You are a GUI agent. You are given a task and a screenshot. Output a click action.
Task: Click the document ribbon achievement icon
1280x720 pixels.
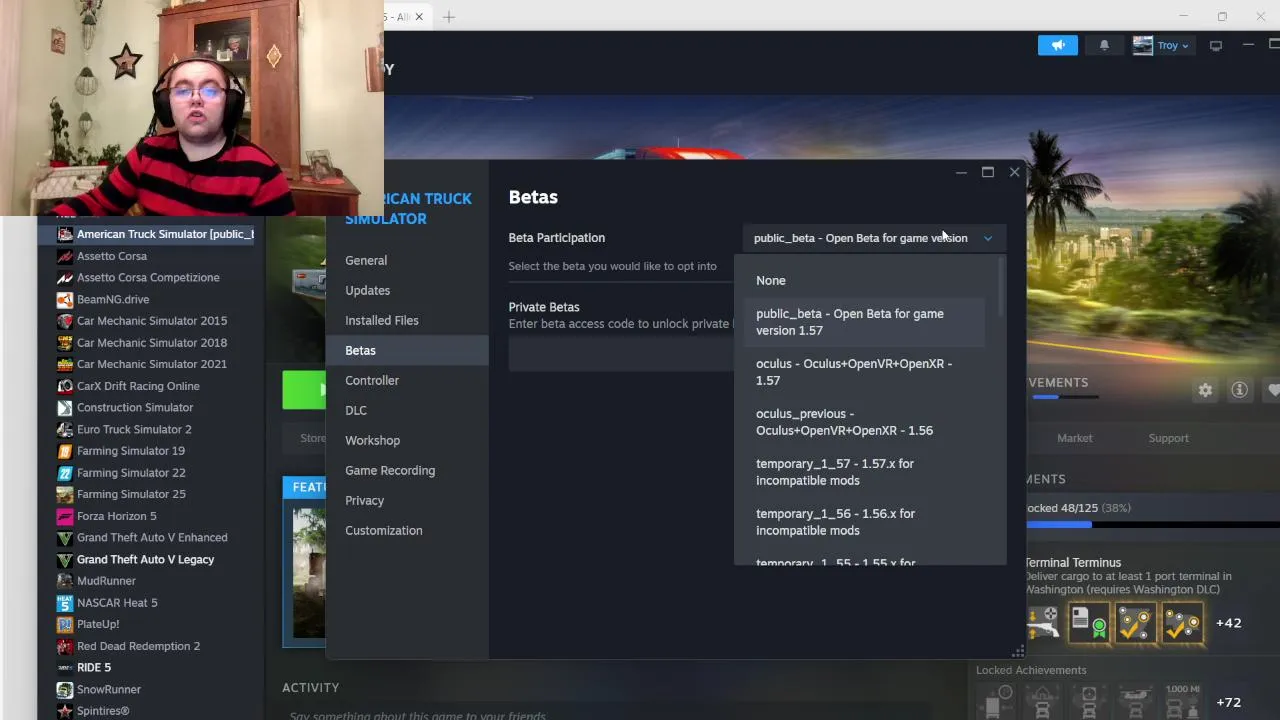coord(1089,624)
